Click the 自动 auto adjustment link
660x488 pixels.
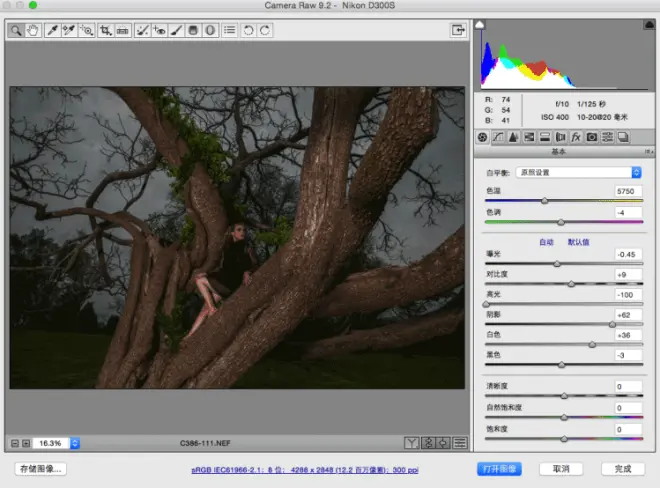coord(546,242)
